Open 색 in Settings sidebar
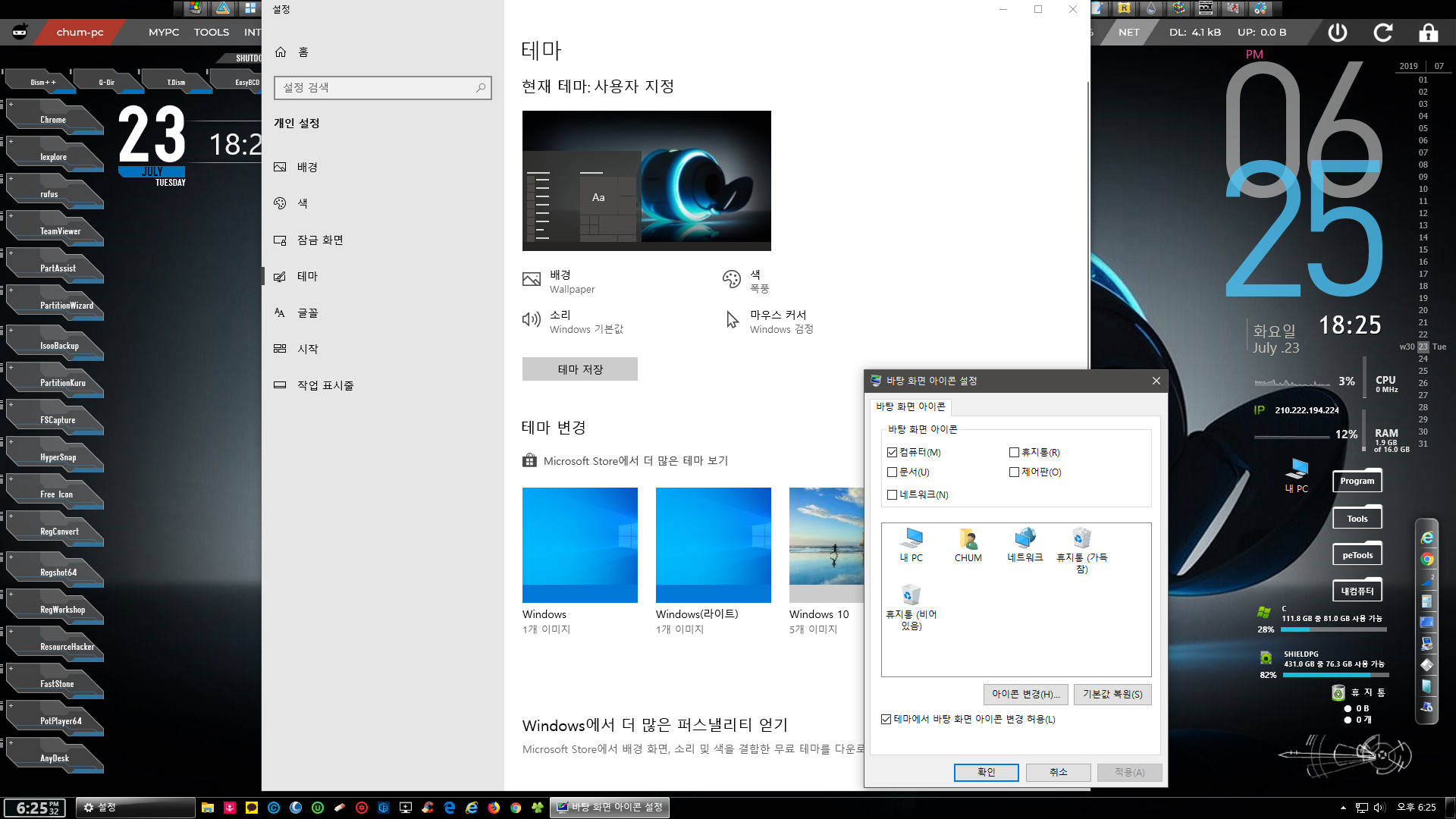Screen dimensions: 1456x819 tap(383, 204)
